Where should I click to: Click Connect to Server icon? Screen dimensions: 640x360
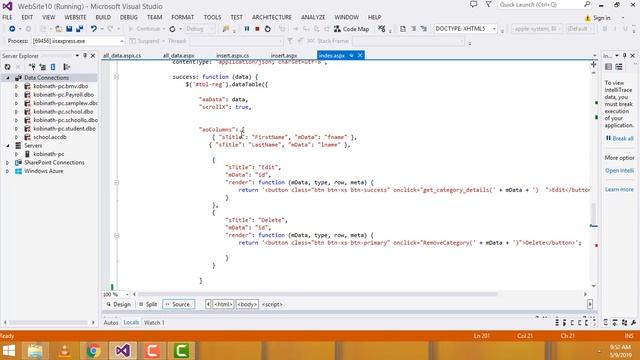(x=42, y=67)
